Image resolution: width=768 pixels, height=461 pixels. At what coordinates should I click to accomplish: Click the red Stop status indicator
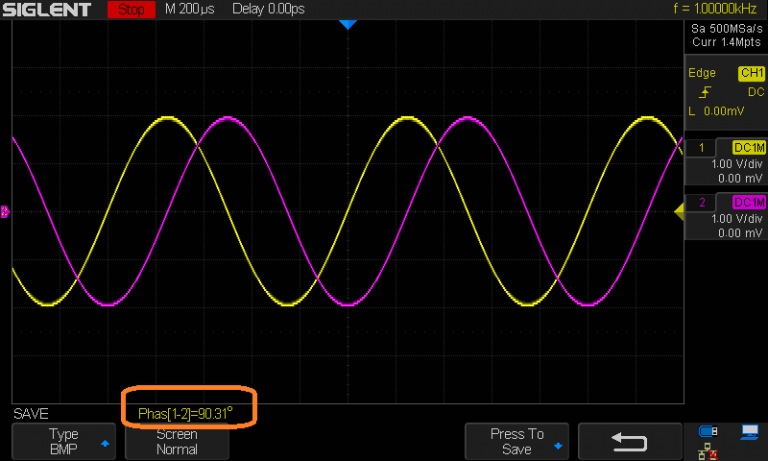[130, 10]
